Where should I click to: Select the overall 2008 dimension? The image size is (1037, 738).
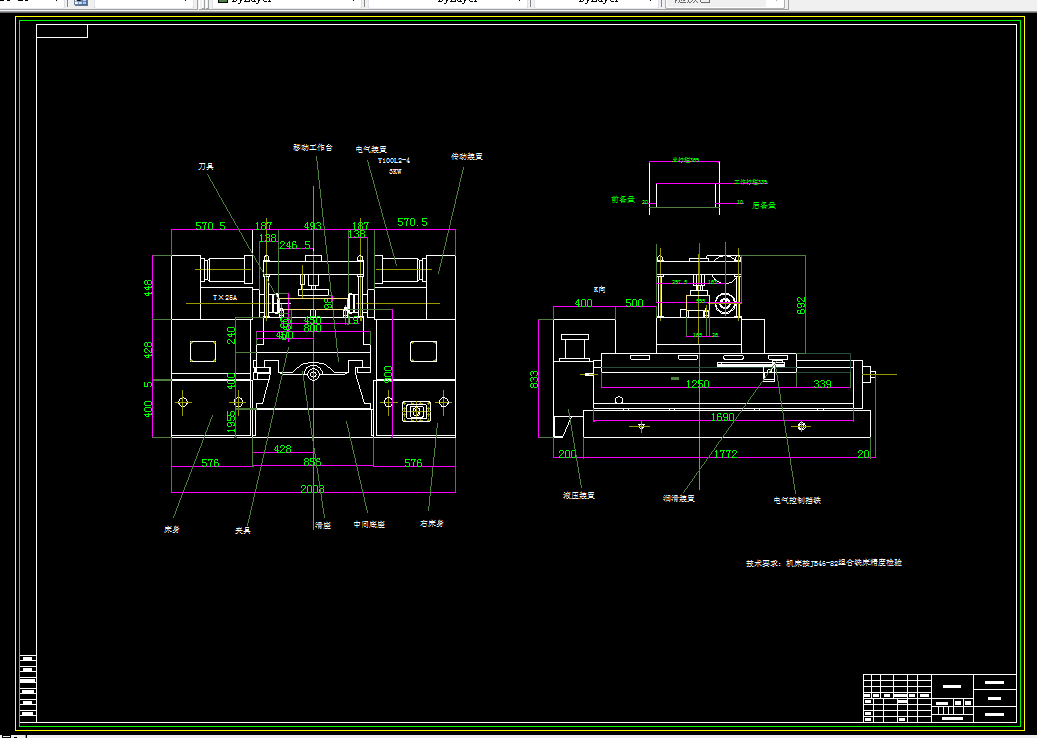312,489
